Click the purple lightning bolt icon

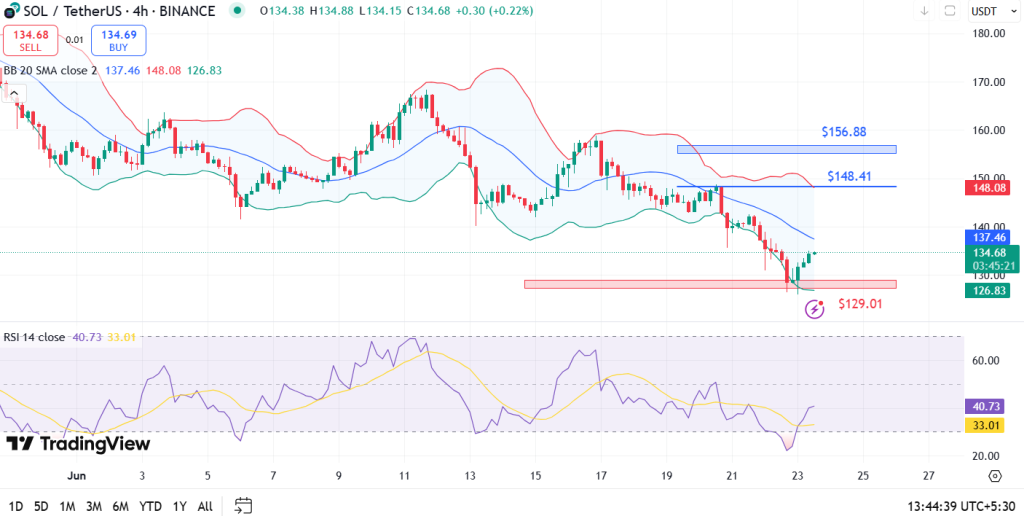pyautogui.click(x=815, y=309)
